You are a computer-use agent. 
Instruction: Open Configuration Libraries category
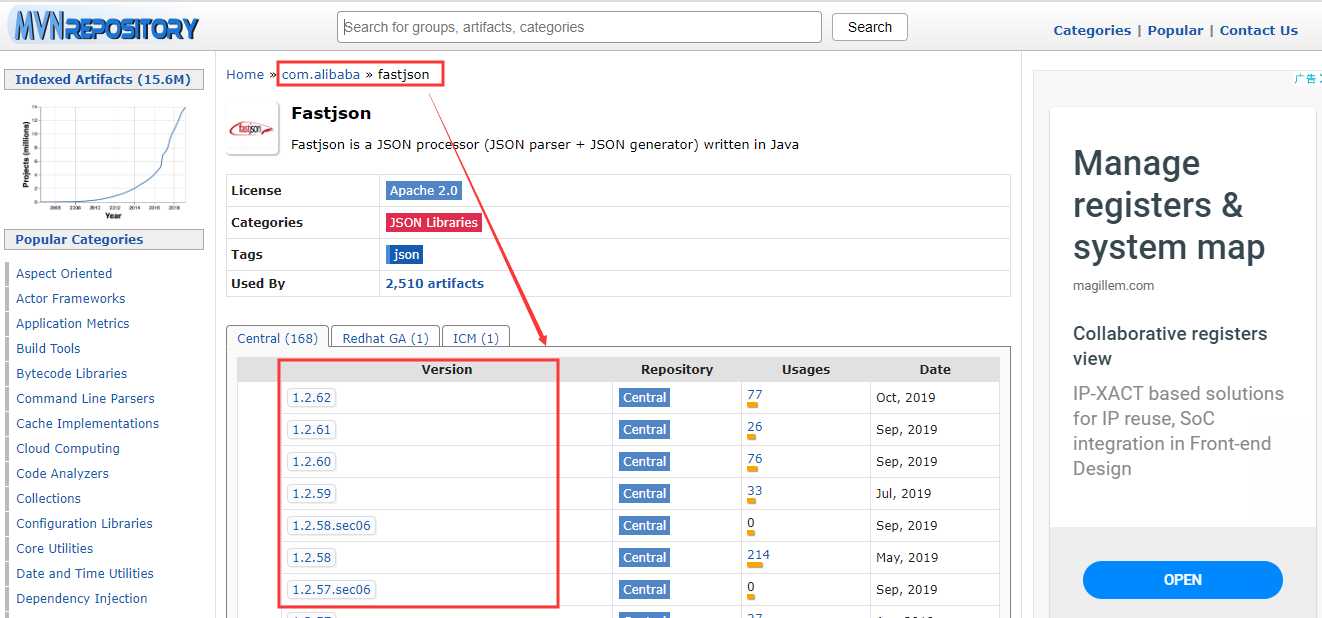click(85, 523)
